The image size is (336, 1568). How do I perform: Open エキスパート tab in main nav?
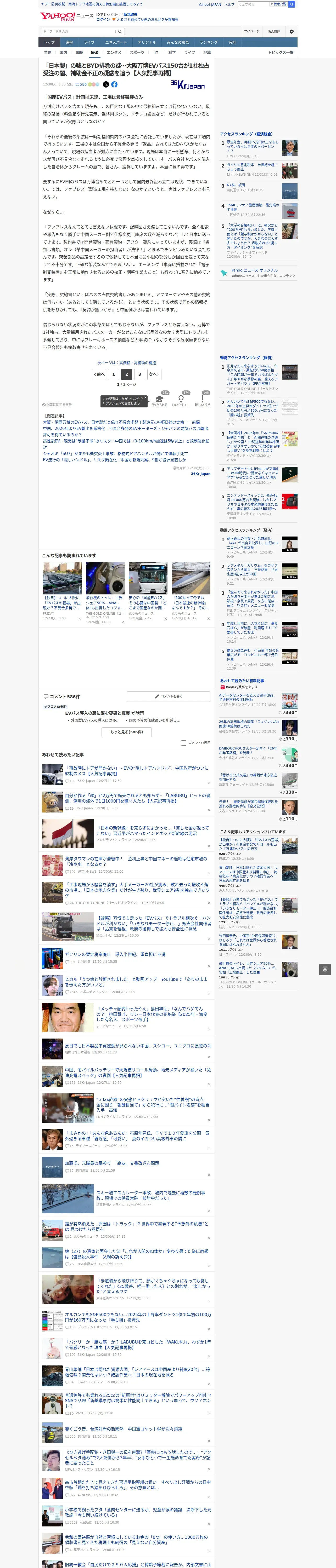pyautogui.click(x=116, y=43)
